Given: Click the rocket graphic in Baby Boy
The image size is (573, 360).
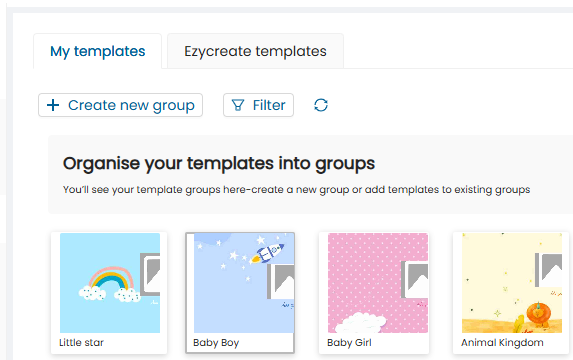Looking at the screenshot, I should (x=267, y=253).
